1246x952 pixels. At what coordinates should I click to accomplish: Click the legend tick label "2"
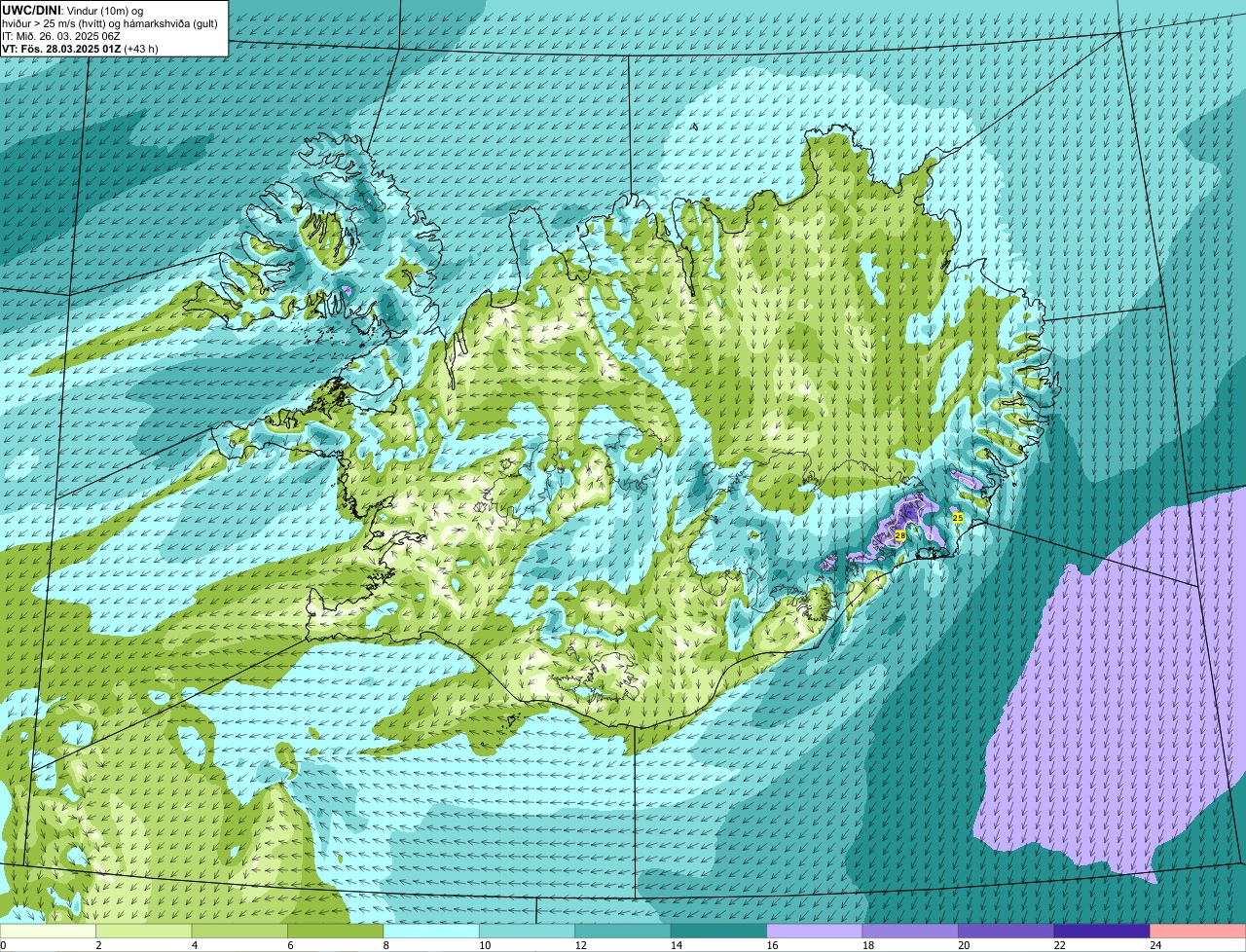point(98,945)
